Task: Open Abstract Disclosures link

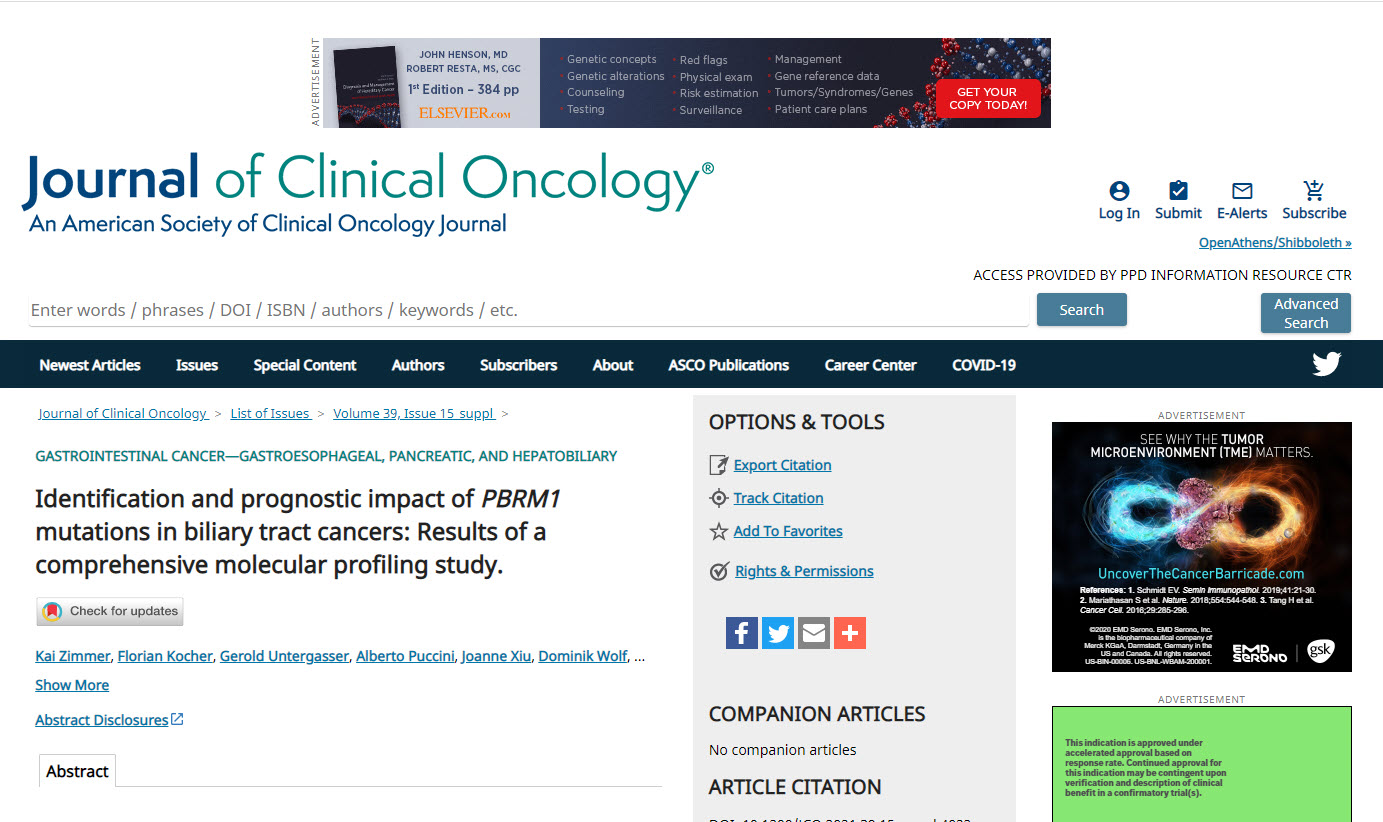Action: tap(109, 720)
